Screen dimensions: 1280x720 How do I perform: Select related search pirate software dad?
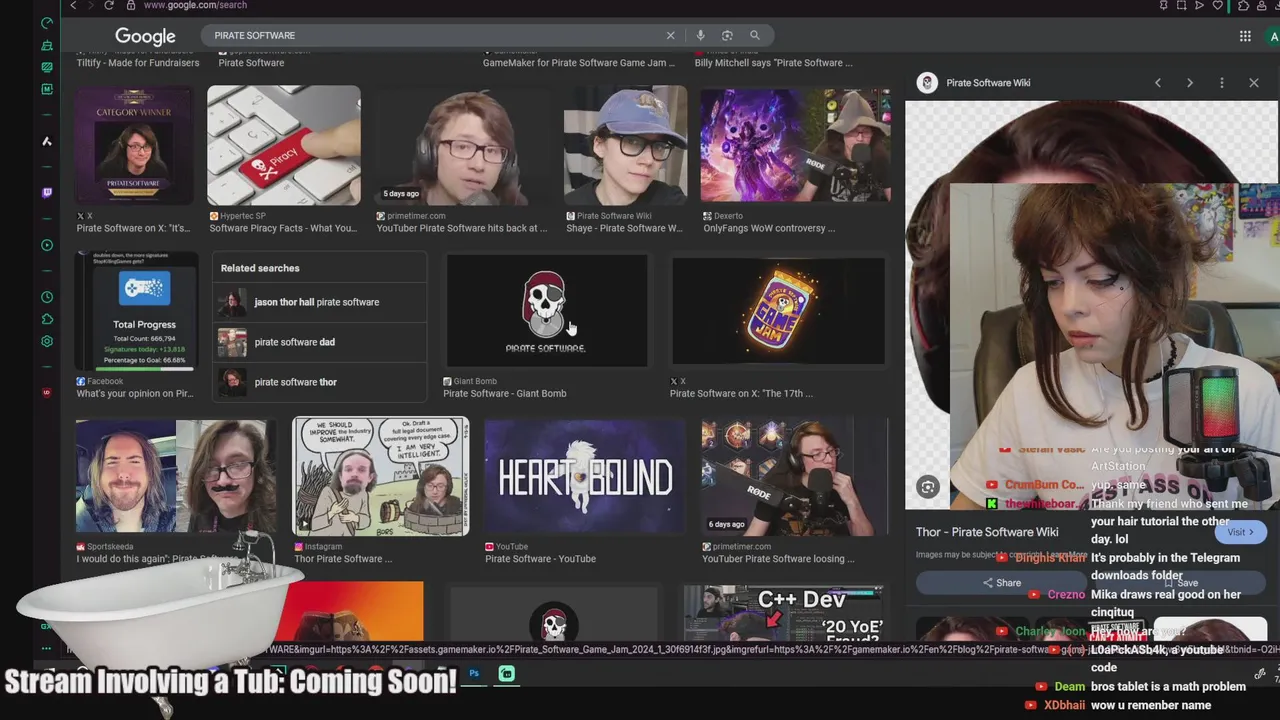pos(320,342)
